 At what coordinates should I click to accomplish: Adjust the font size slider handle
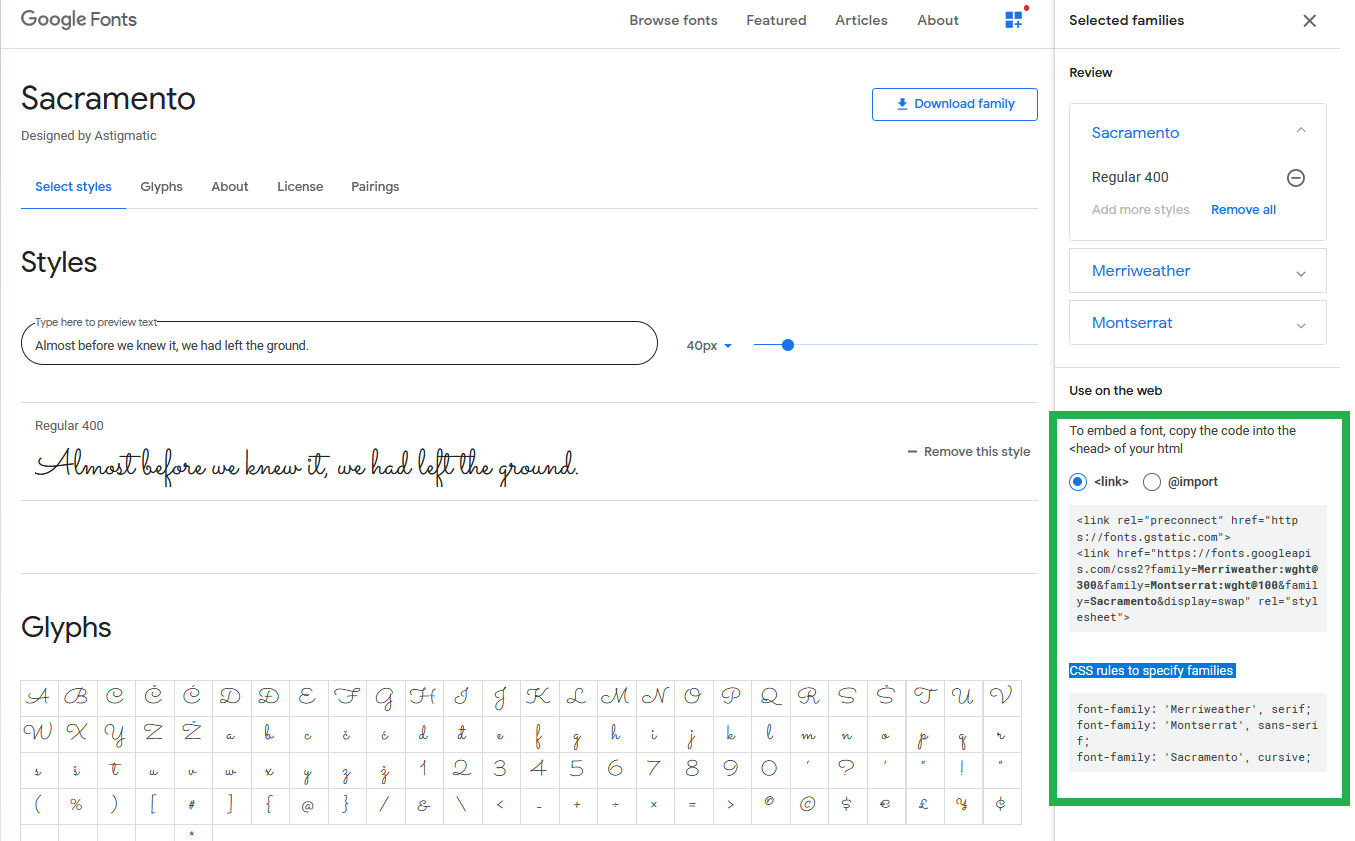point(787,345)
